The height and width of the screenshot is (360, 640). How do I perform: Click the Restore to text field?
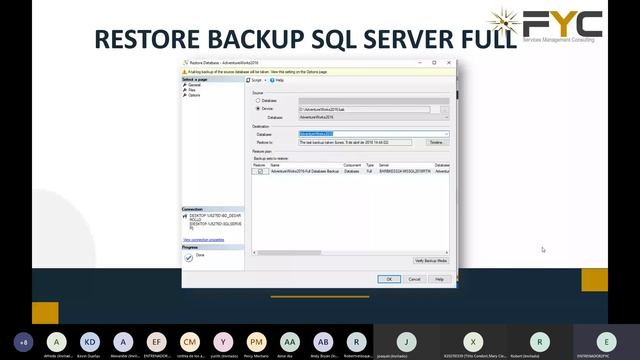(355, 142)
